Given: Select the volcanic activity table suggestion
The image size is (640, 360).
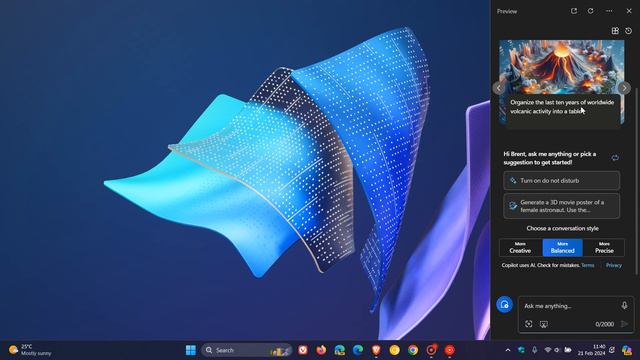Looking at the screenshot, I should pos(562,107).
